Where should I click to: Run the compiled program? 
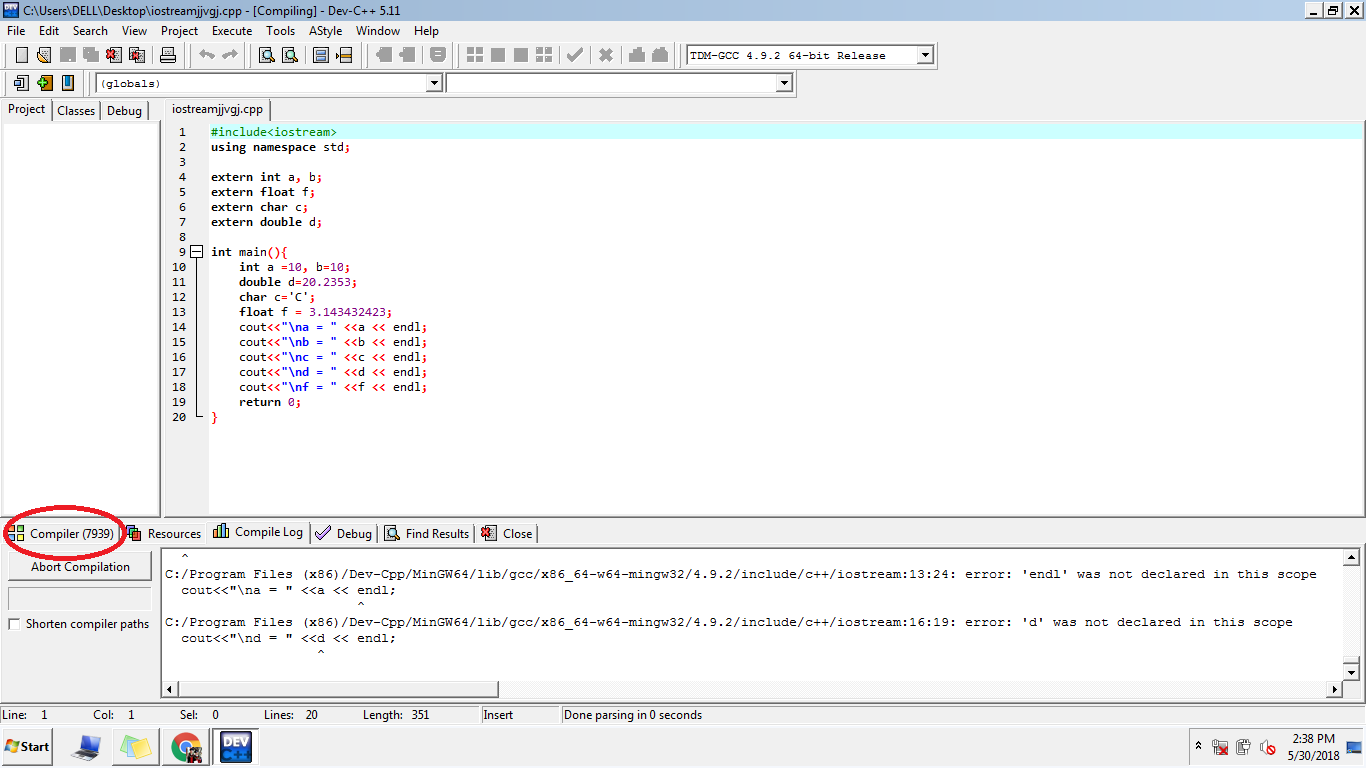click(497, 55)
